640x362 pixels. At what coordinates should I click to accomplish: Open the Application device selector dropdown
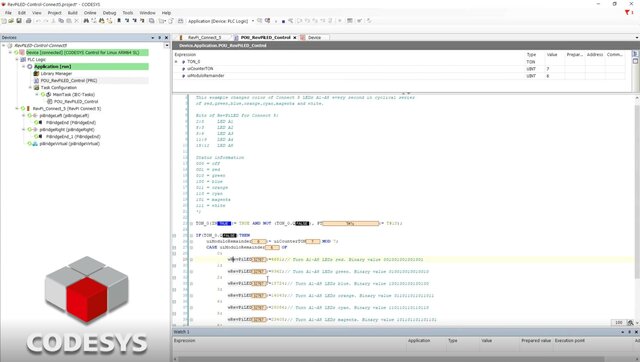click(253, 21)
